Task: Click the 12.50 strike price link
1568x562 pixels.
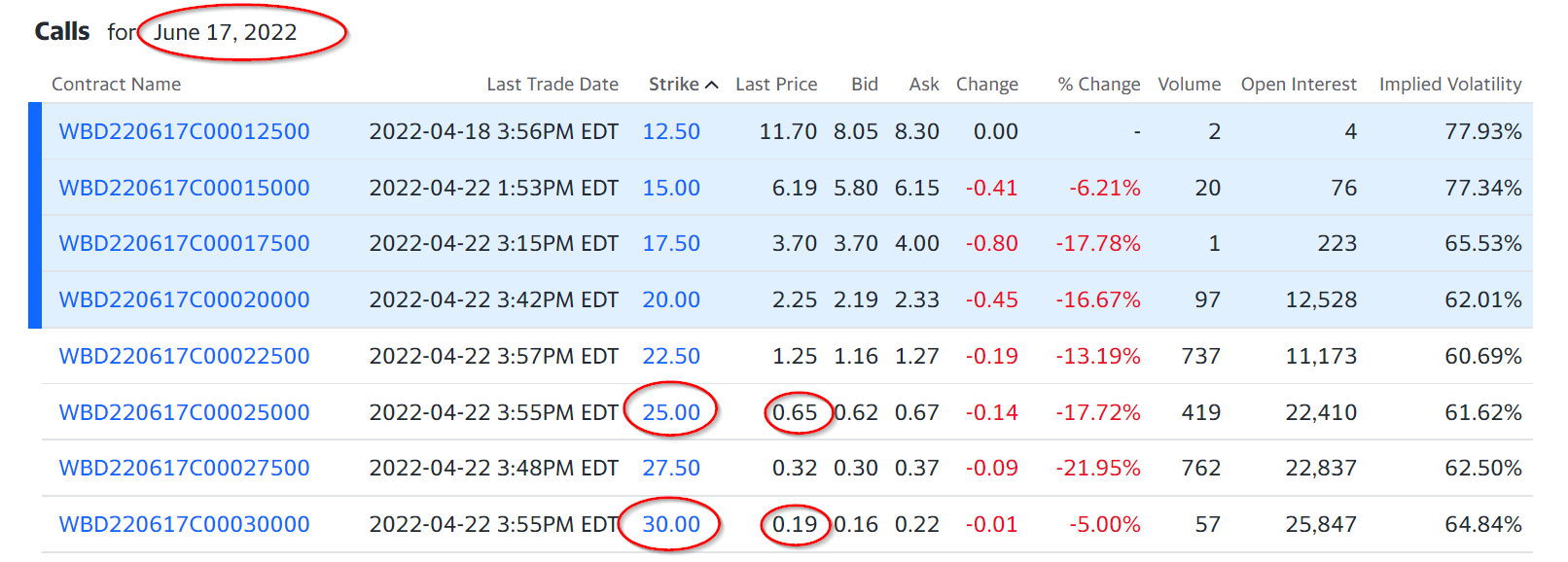Action: [671, 131]
